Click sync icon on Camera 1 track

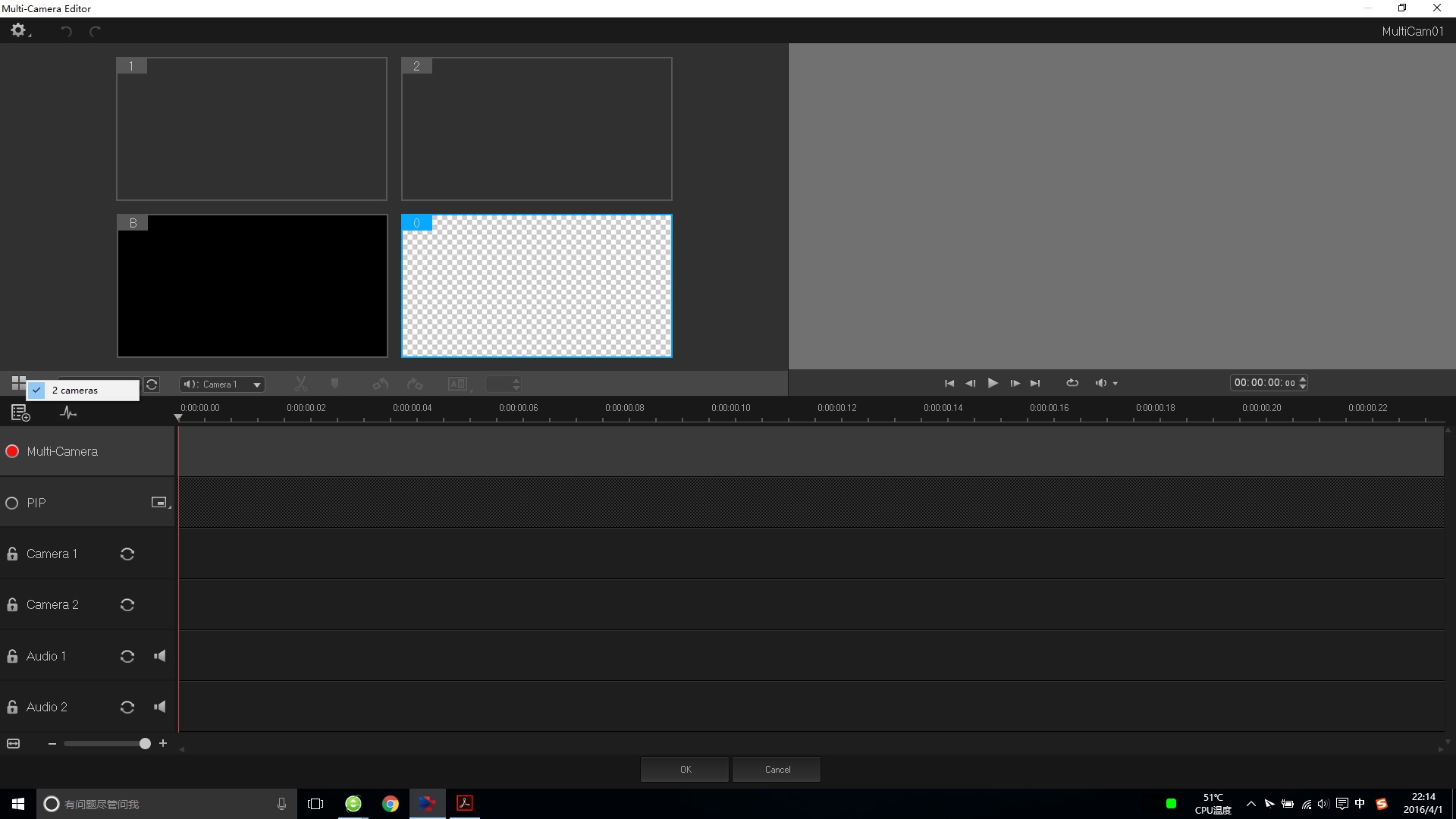point(127,554)
